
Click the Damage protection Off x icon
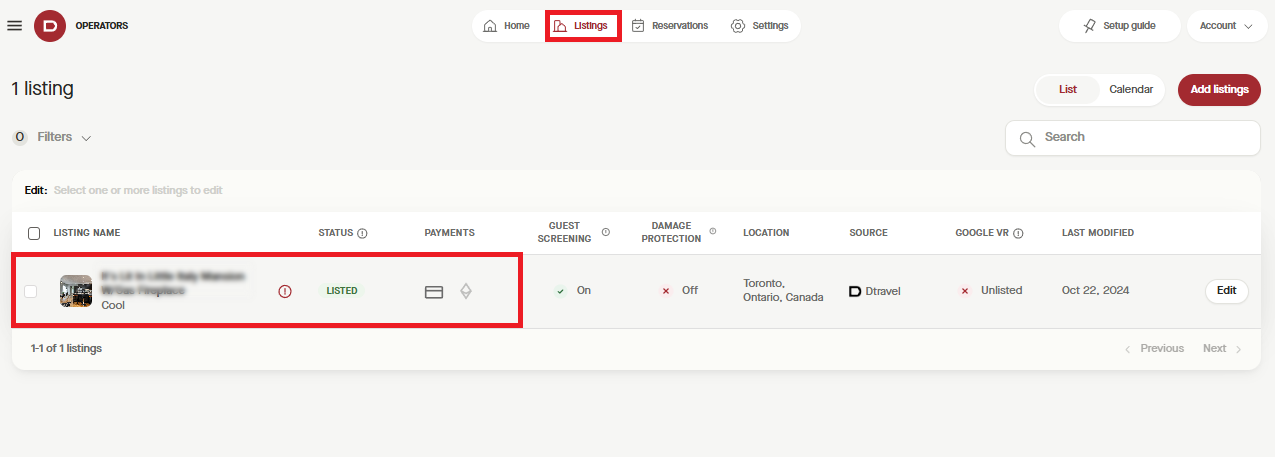point(665,291)
